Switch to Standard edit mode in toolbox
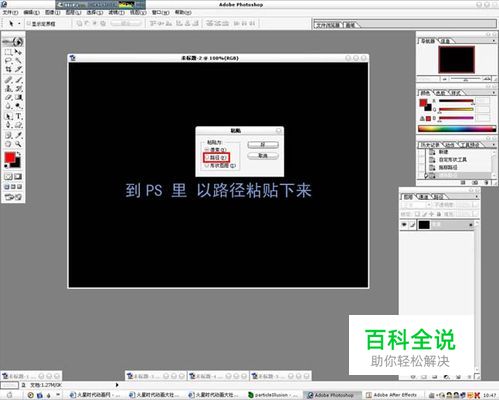This screenshot has width=499, height=400. point(8,176)
